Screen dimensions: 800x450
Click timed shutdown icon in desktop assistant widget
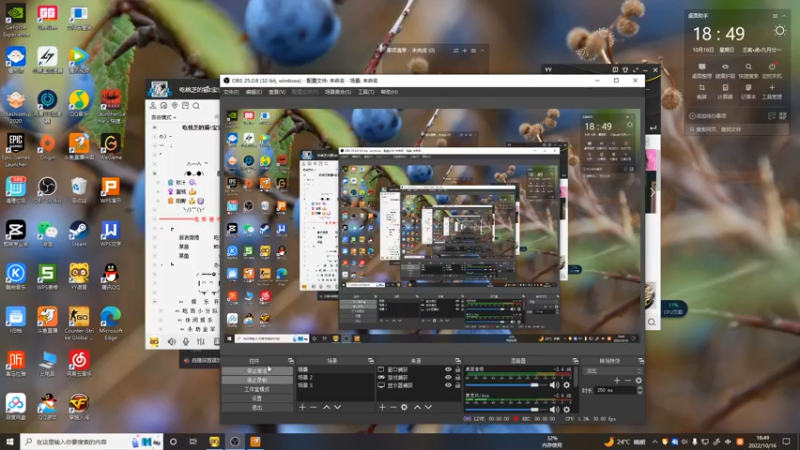point(771,70)
